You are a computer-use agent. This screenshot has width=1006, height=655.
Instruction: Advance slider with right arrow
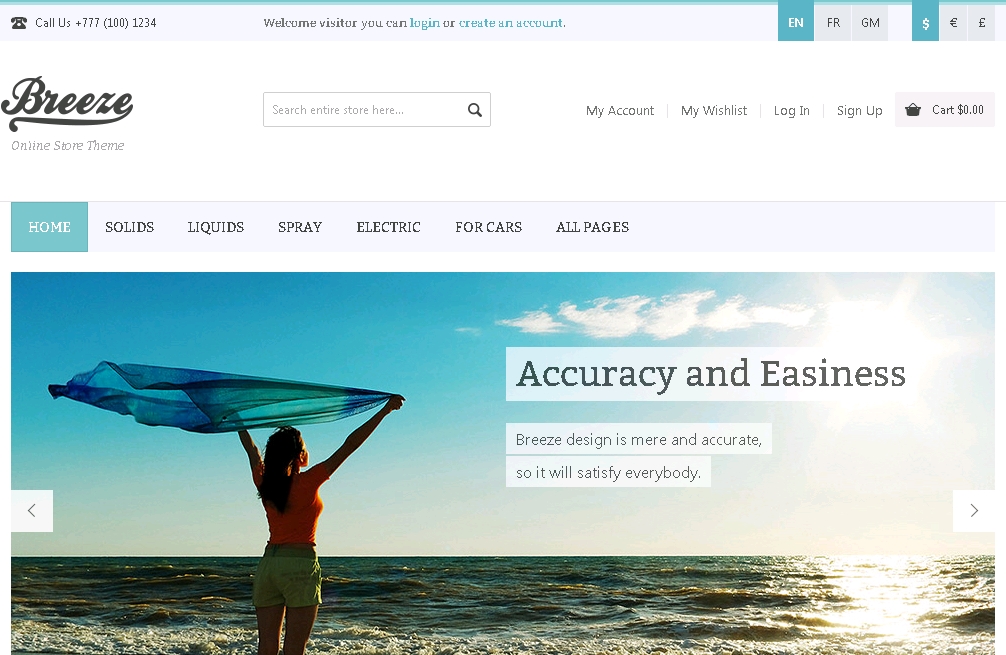point(974,511)
